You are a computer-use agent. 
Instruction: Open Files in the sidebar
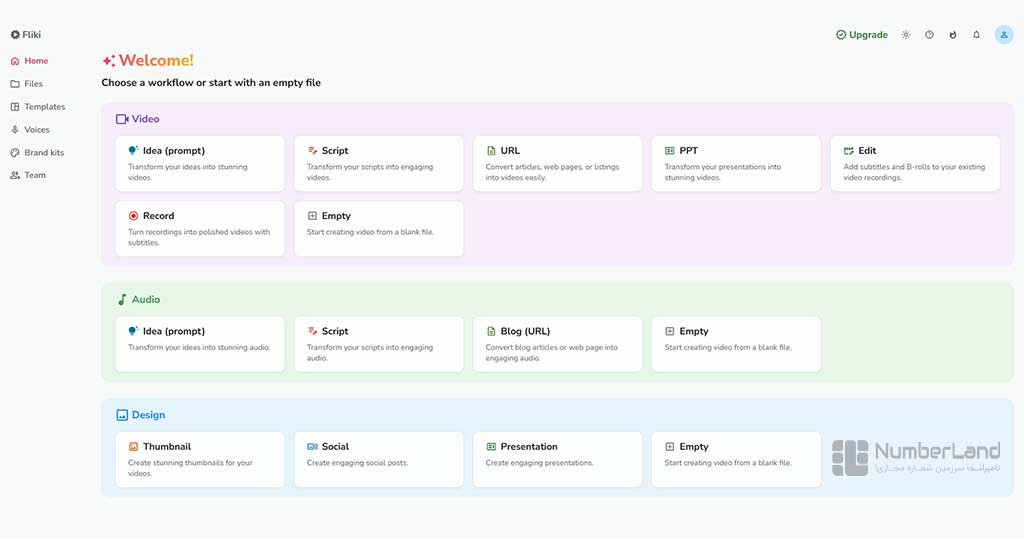tap(33, 84)
